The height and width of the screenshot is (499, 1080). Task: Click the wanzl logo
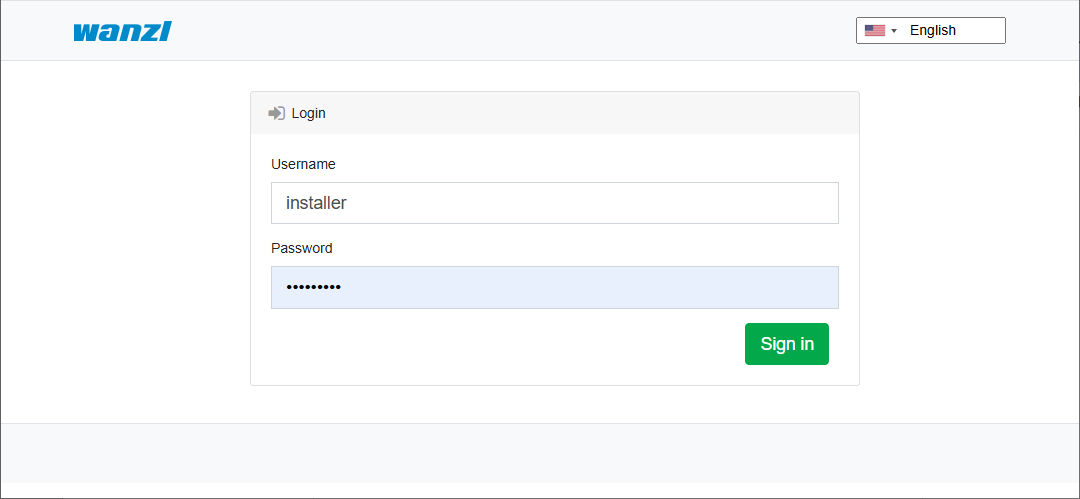click(x=122, y=31)
